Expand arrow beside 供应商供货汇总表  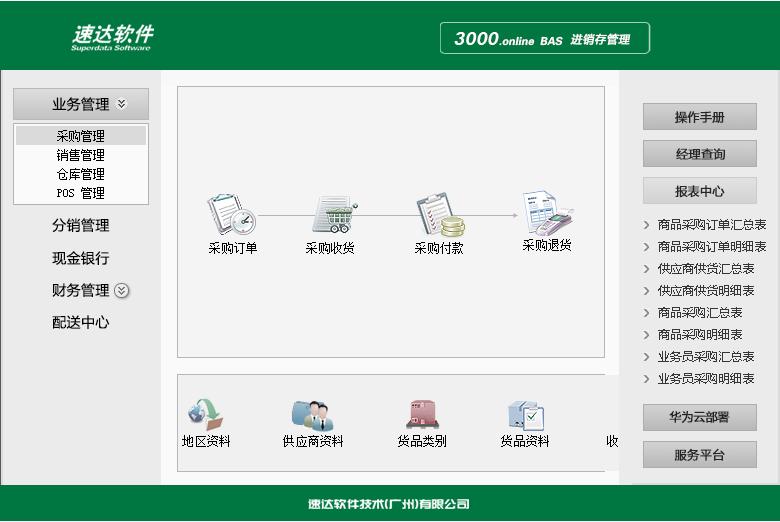tap(646, 269)
